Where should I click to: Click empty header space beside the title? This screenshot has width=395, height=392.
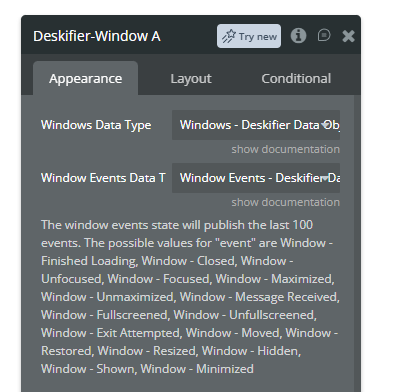pos(188,36)
